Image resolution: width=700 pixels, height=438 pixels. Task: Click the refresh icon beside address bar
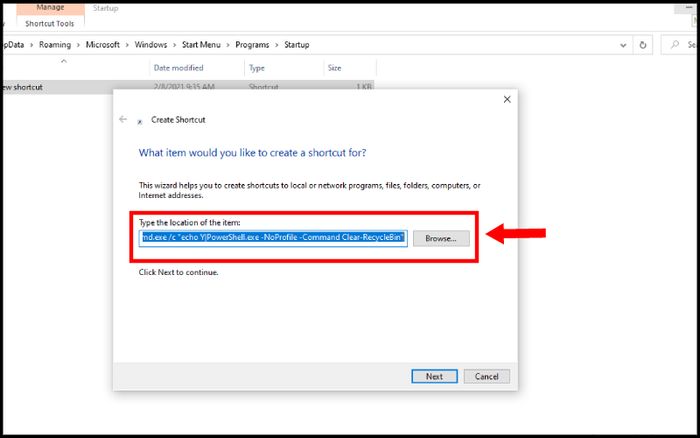pyautogui.click(x=643, y=45)
